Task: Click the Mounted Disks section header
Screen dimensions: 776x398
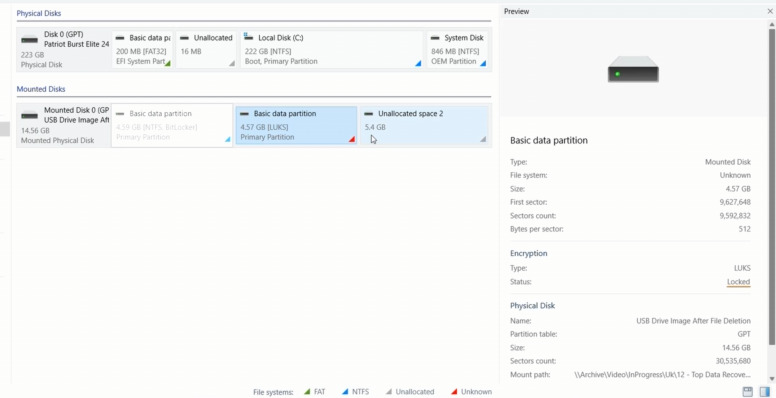Action: point(41,89)
